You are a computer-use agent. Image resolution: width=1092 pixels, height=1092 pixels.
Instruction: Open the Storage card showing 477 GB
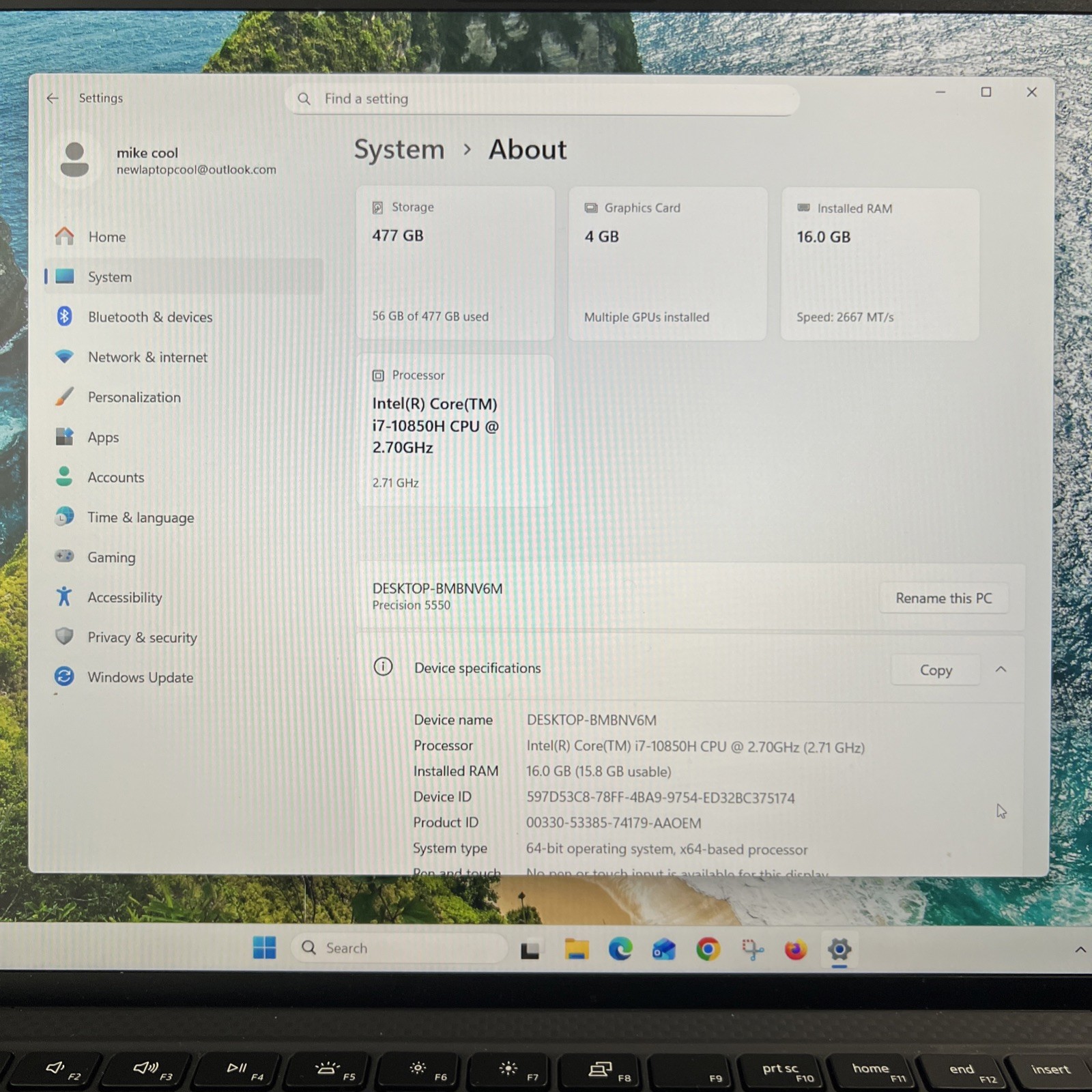[455, 263]
